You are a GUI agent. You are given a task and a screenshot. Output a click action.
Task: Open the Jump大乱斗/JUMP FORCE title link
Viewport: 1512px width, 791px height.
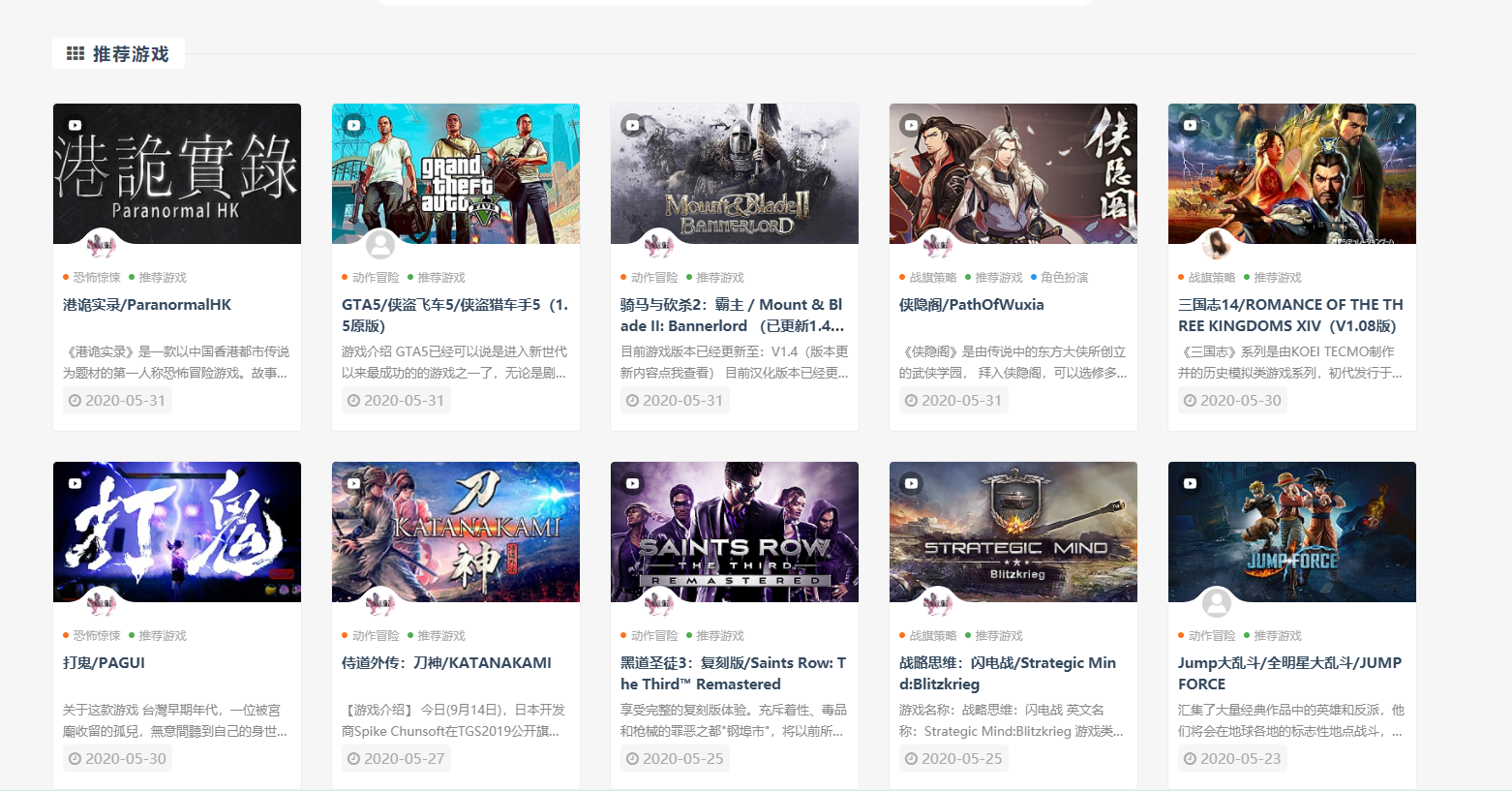[x=1289, y=674]
